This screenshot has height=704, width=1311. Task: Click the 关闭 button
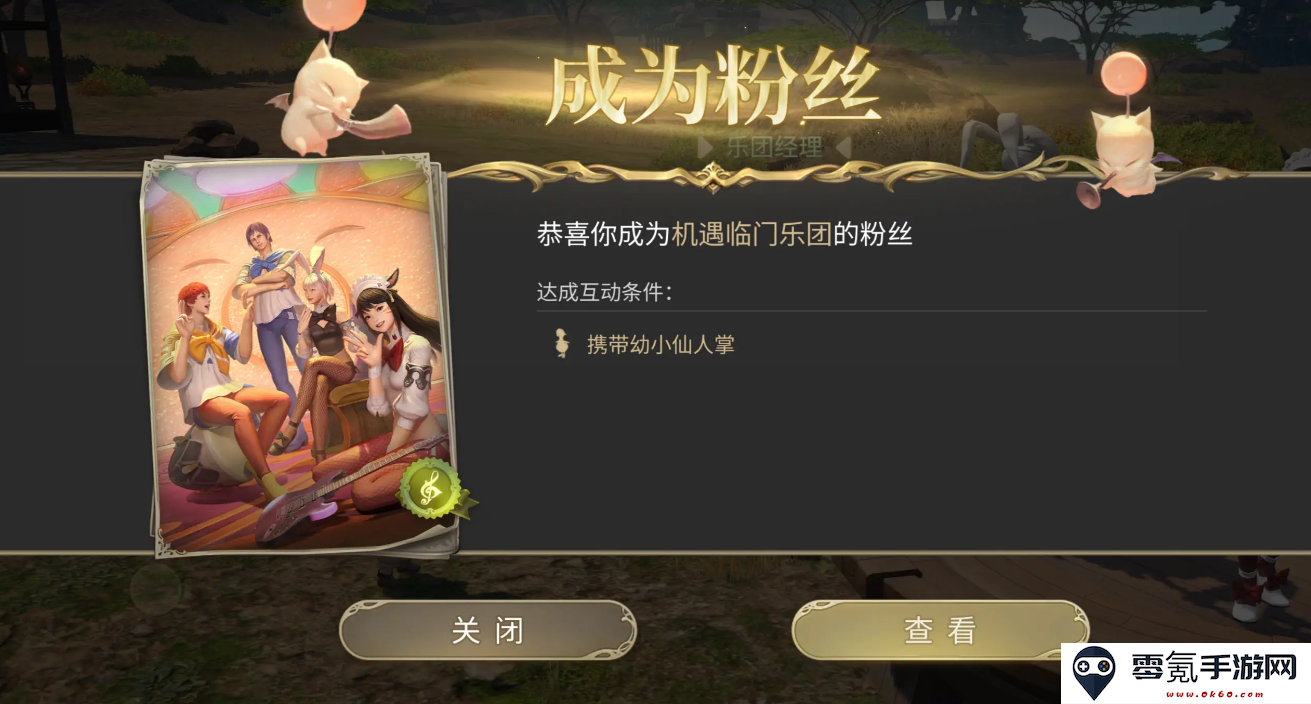pyautogui.click(x=488, y=630)
